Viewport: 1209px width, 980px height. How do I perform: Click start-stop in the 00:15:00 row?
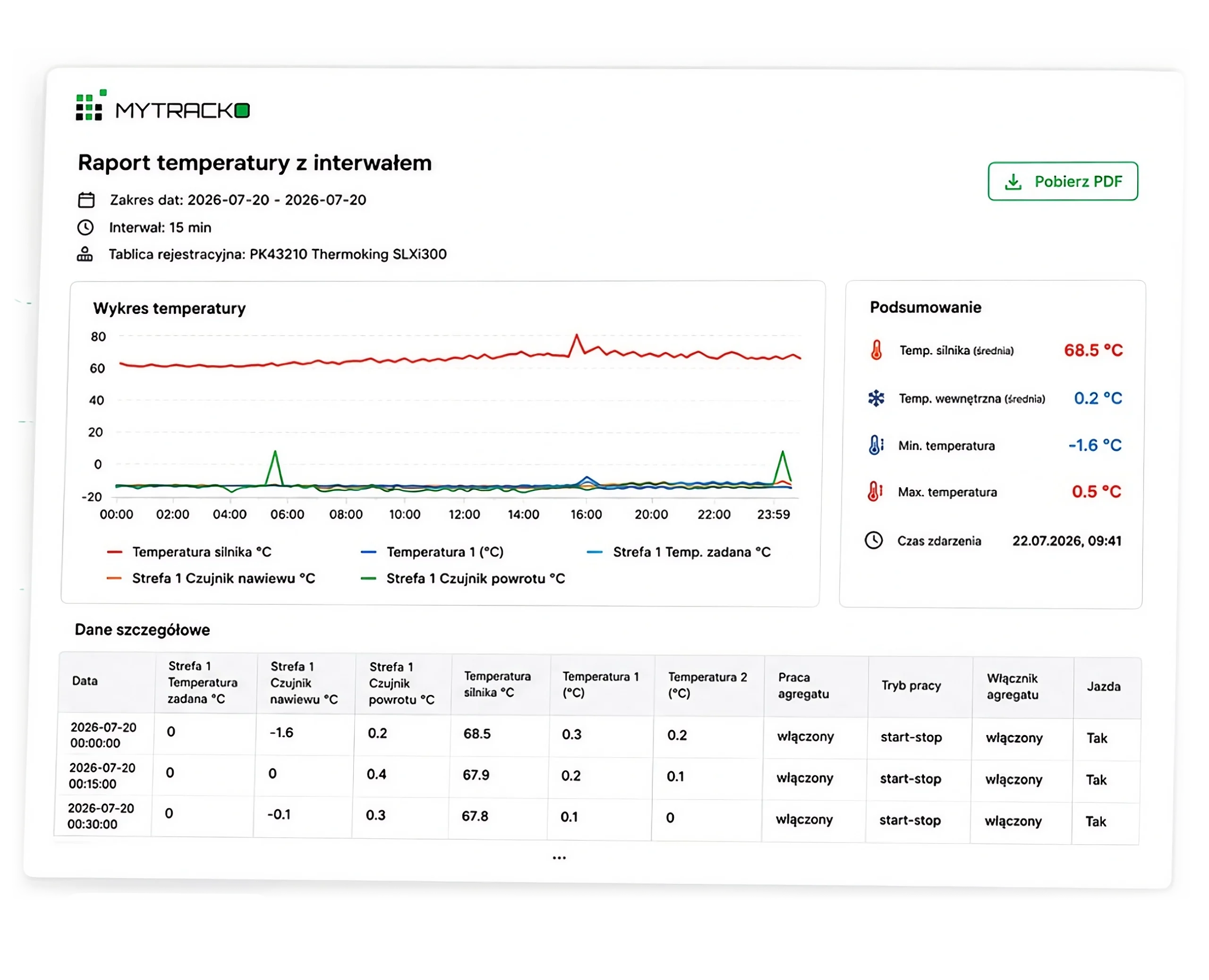pos(910,779)
